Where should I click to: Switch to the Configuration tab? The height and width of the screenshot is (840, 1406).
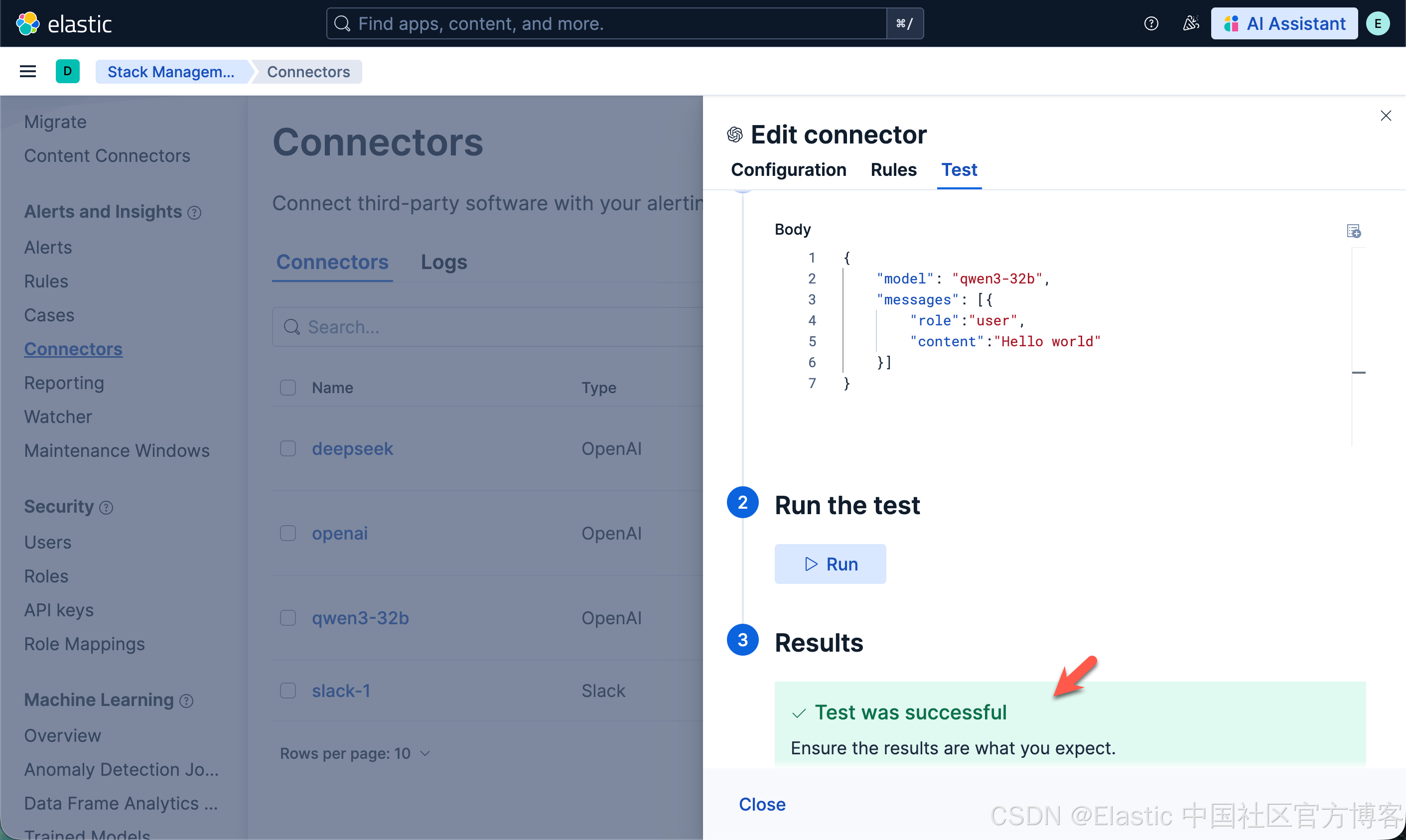click(x=789, y=170)
